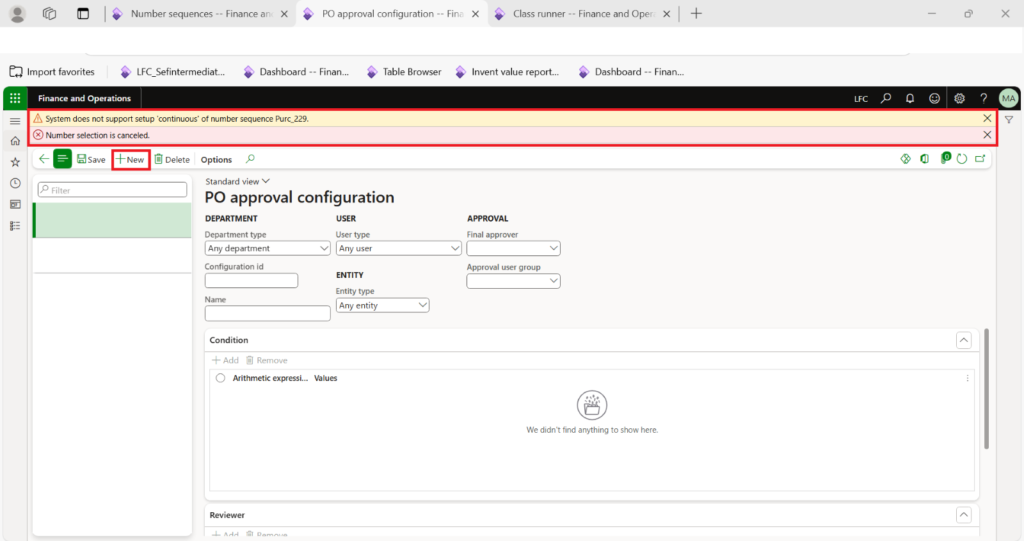
Task: Click Add in Condition section
Action: [225, 360]
